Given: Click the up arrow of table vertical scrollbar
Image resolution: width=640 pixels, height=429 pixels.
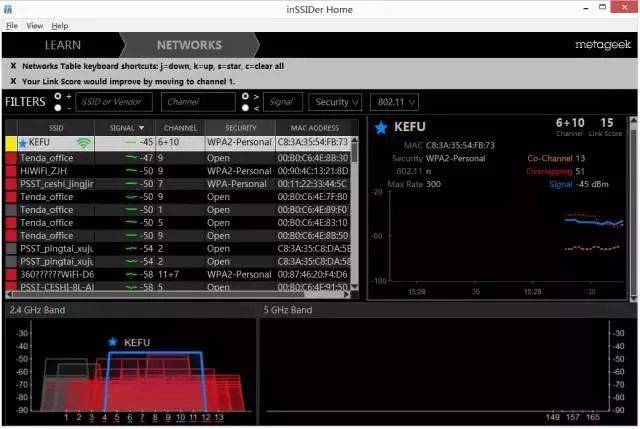Looking at the screenshot, I should point(355,140).
